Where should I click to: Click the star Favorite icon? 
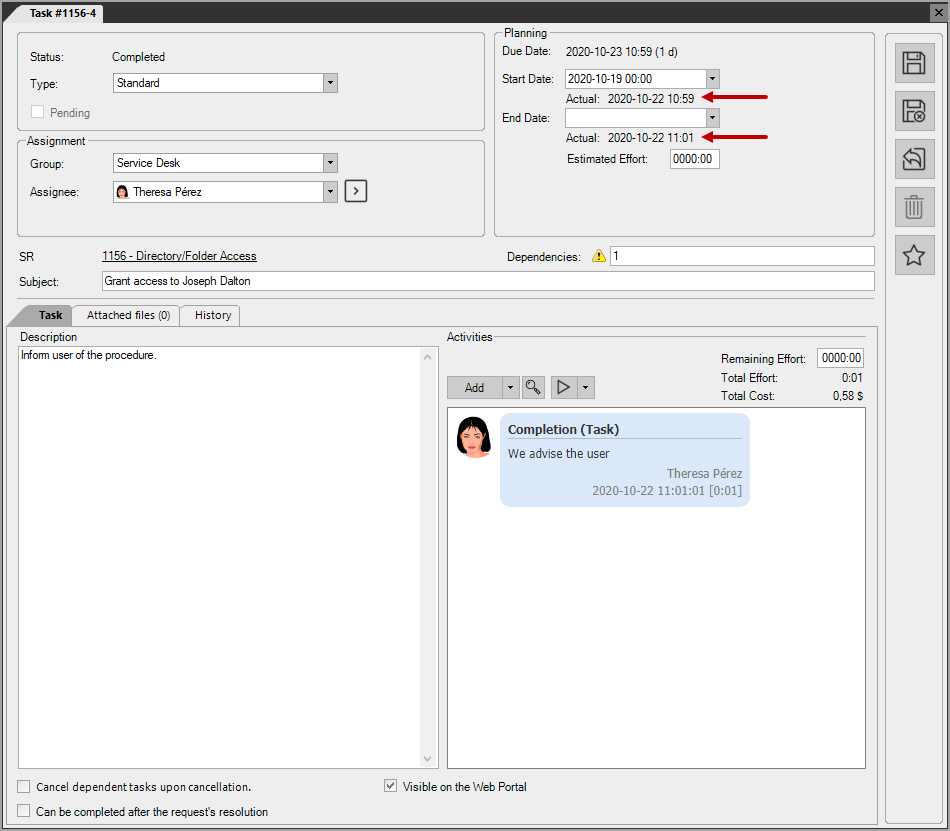click(913, 255)
